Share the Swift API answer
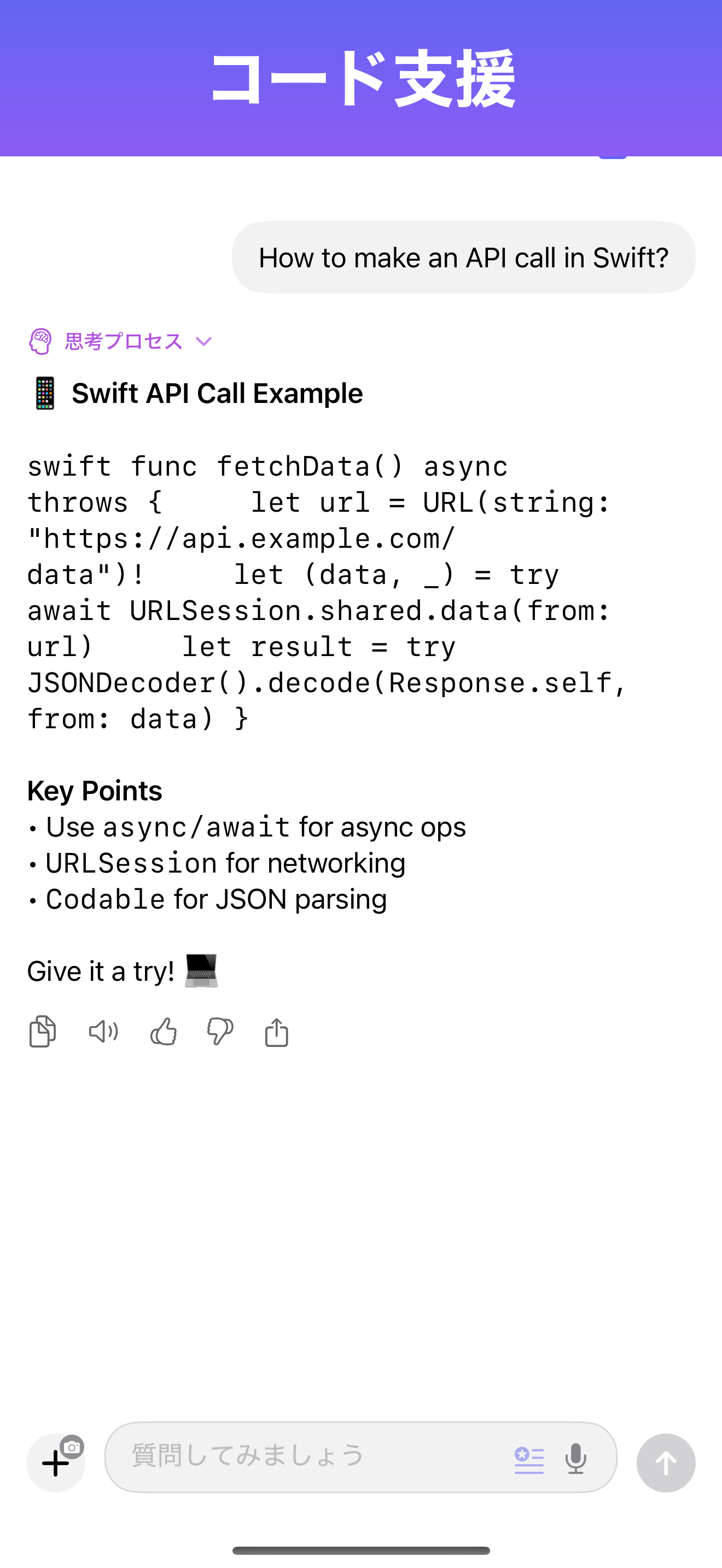 277,1032
